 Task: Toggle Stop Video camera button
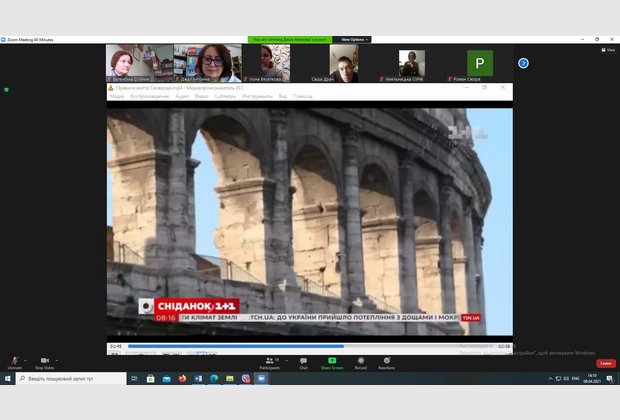click(44, 360)
